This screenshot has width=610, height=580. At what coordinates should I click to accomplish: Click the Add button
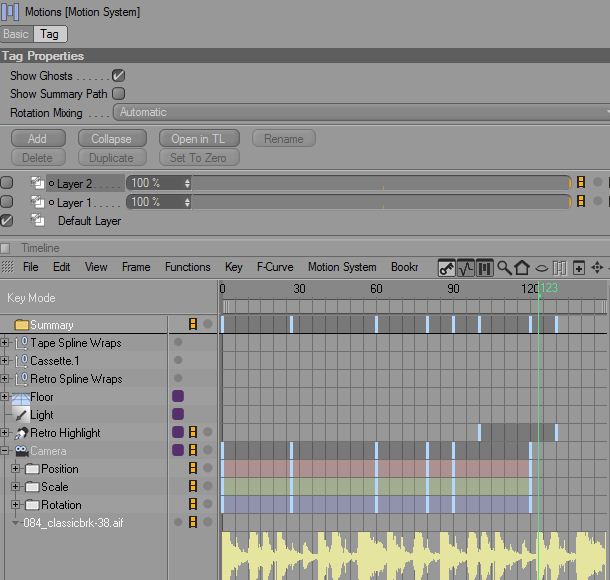tap(37, 139)
